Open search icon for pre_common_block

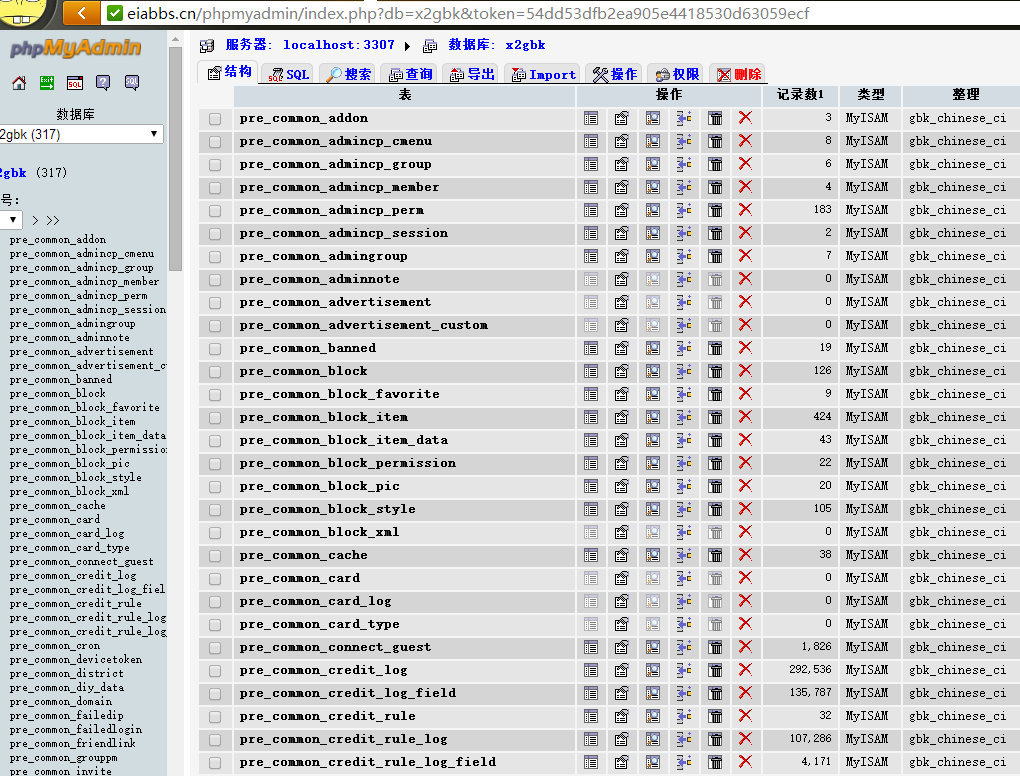652,371
